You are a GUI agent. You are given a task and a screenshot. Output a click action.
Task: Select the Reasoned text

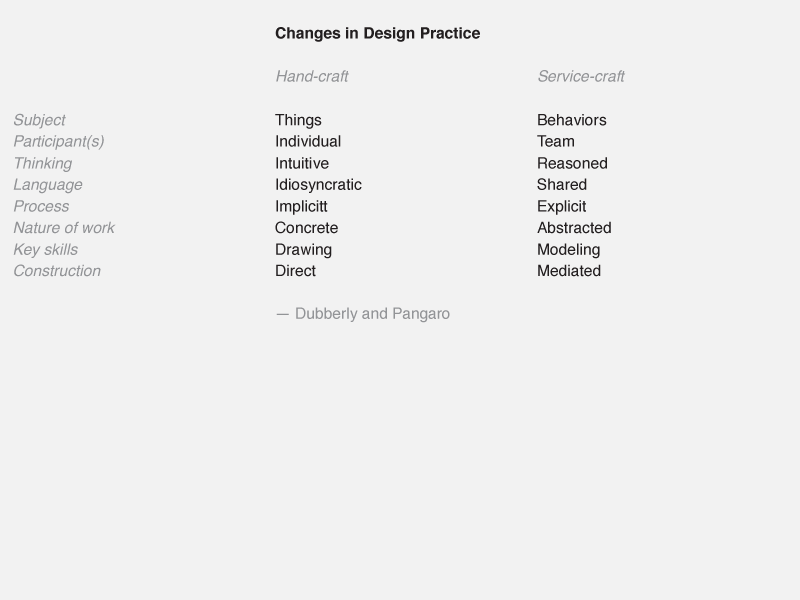(x=572, y=163)
